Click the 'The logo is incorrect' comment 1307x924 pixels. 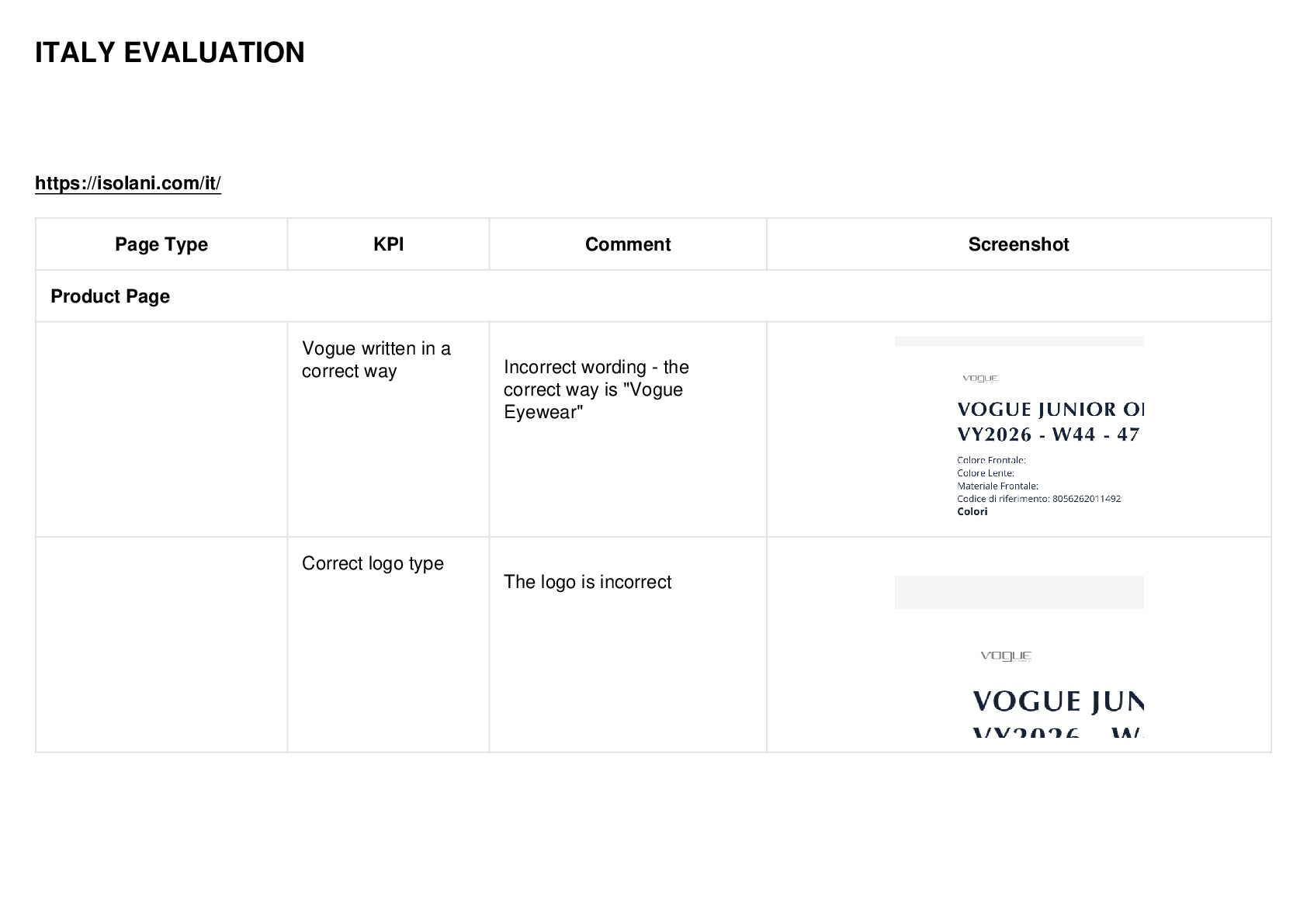coord(588,582)
